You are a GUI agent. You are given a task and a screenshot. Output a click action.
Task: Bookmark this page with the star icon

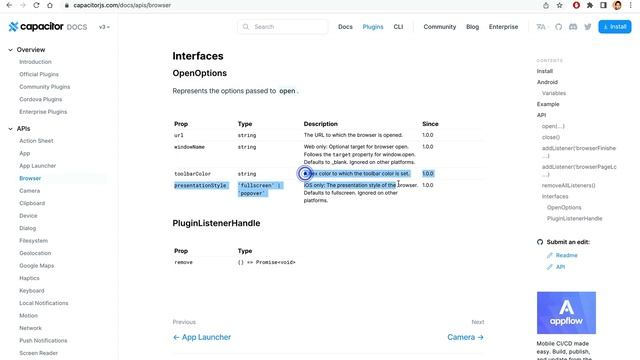click(x=560, y=5)
